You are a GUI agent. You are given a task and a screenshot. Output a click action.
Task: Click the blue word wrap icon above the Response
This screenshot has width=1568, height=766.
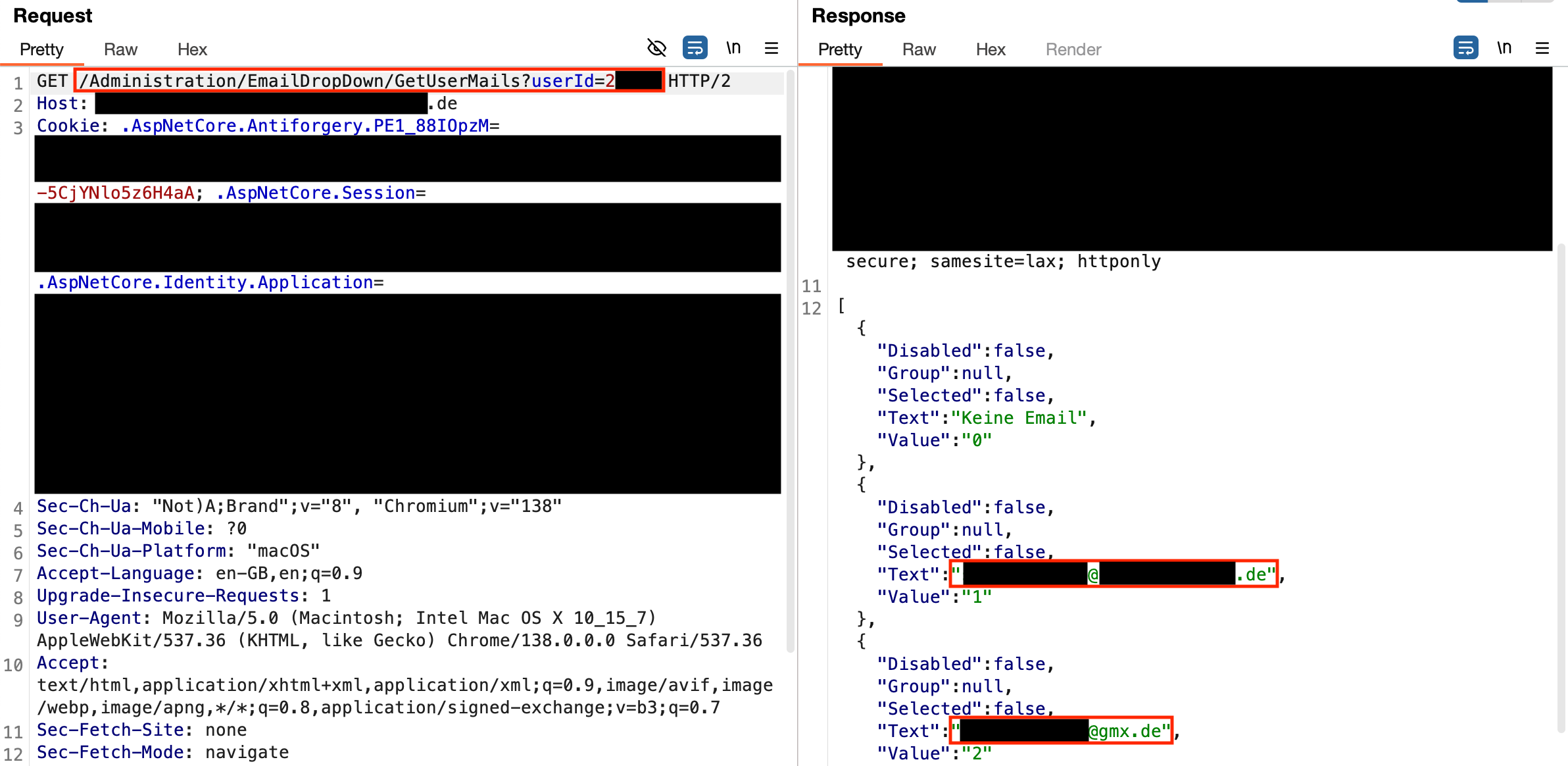[x=1465, y=47]
